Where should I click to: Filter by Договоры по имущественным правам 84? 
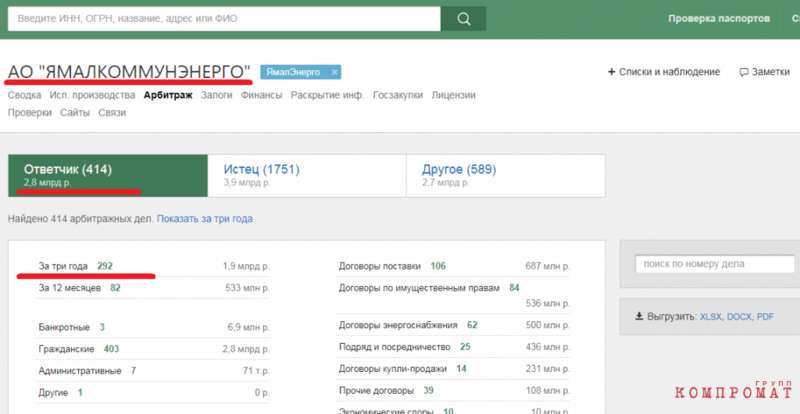click(429, 288)
